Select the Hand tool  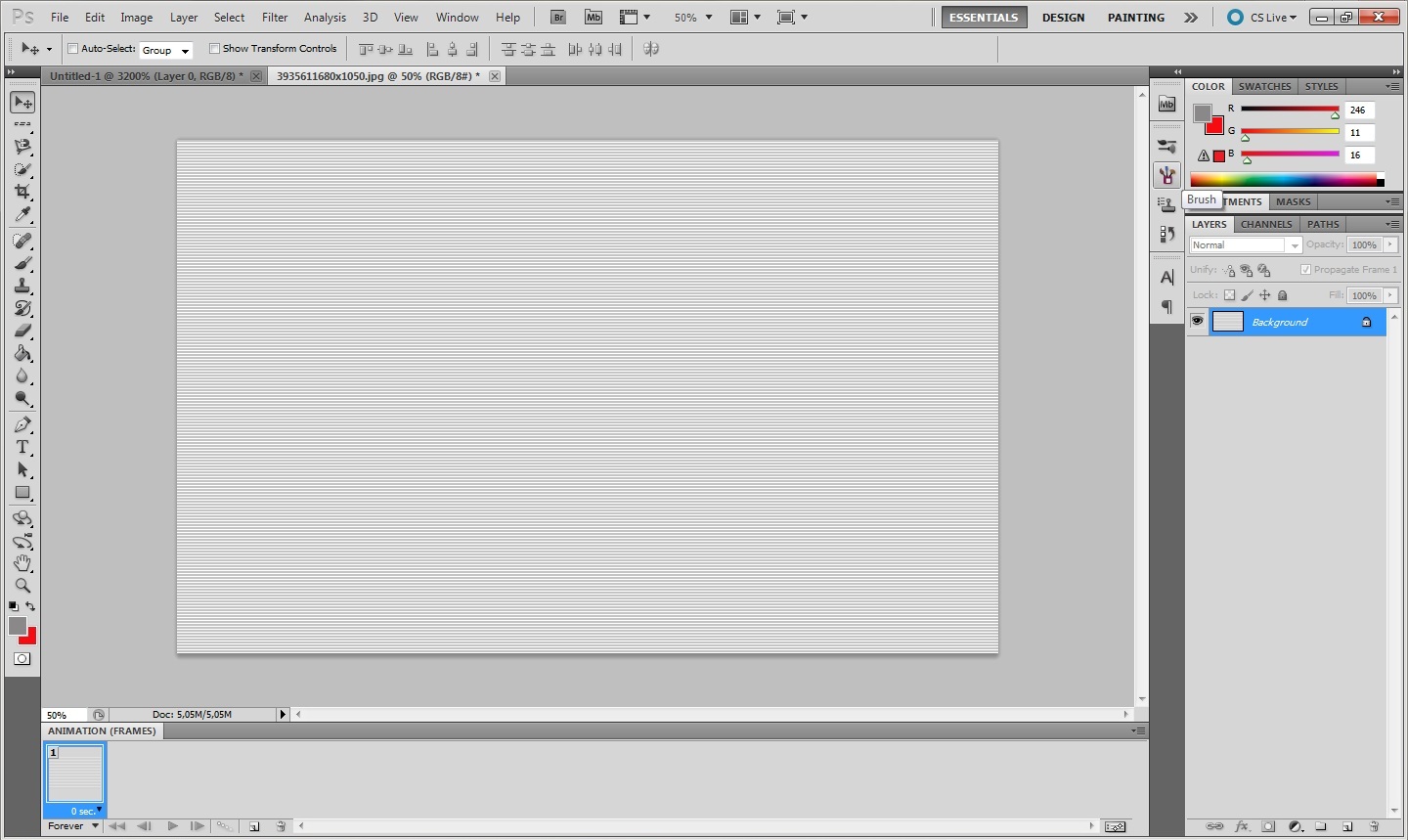pyautogui.click(x=22, y=563)
